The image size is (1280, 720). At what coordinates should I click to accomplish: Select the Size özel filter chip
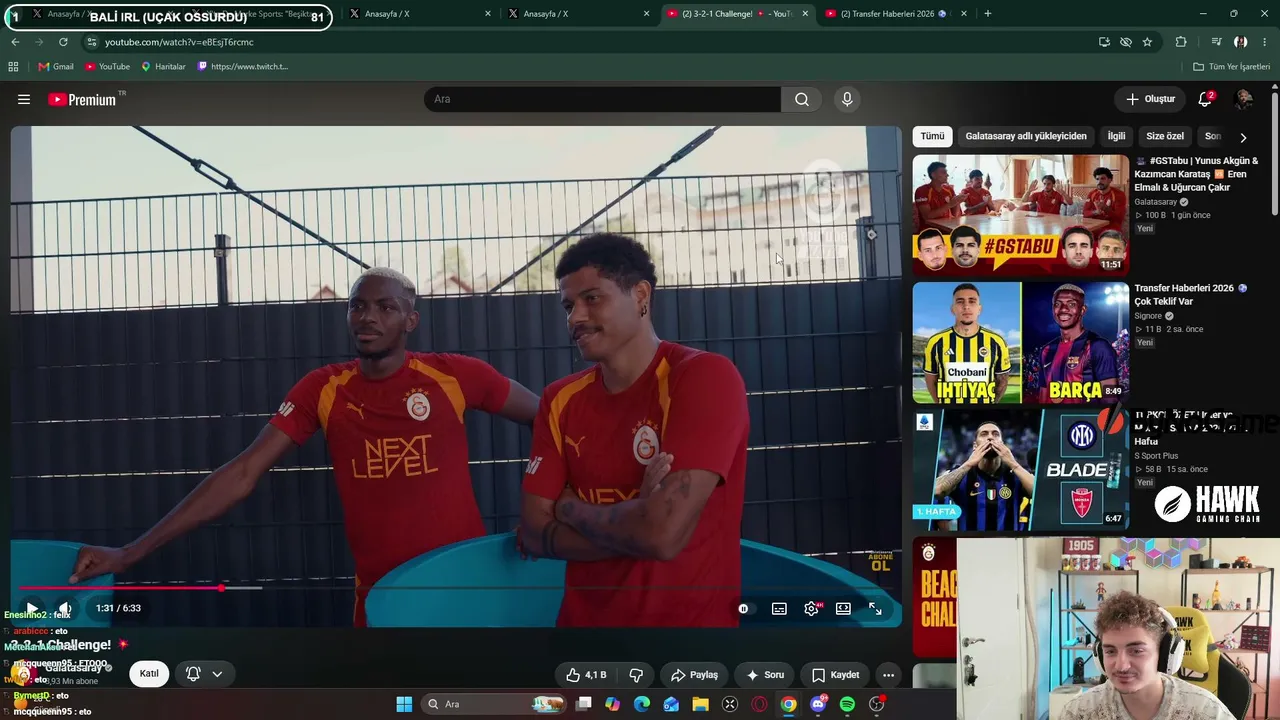(x=1165, y=136)
